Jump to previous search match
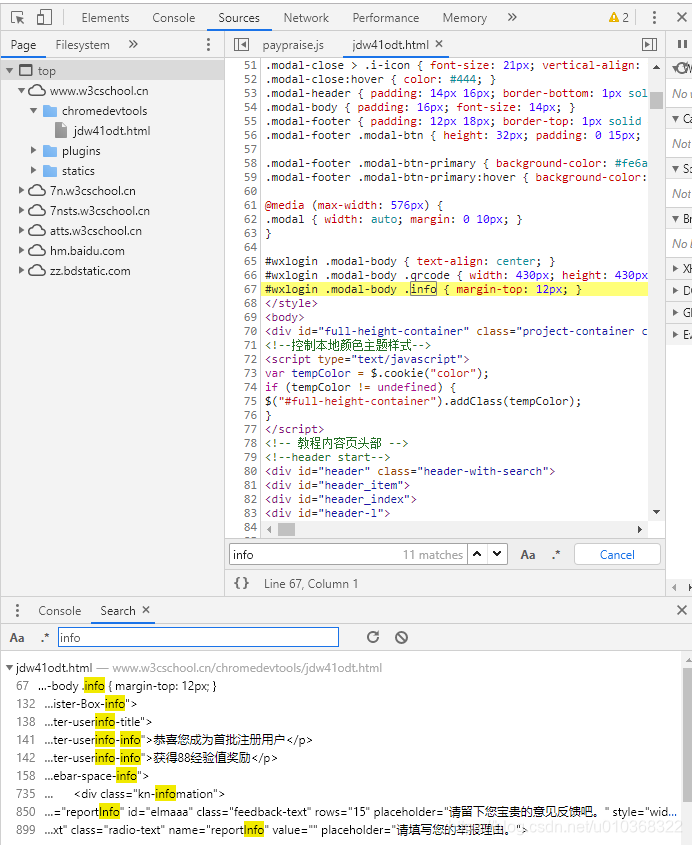Image resolution: width=692 pixels, height=845 pixels. 478,554
